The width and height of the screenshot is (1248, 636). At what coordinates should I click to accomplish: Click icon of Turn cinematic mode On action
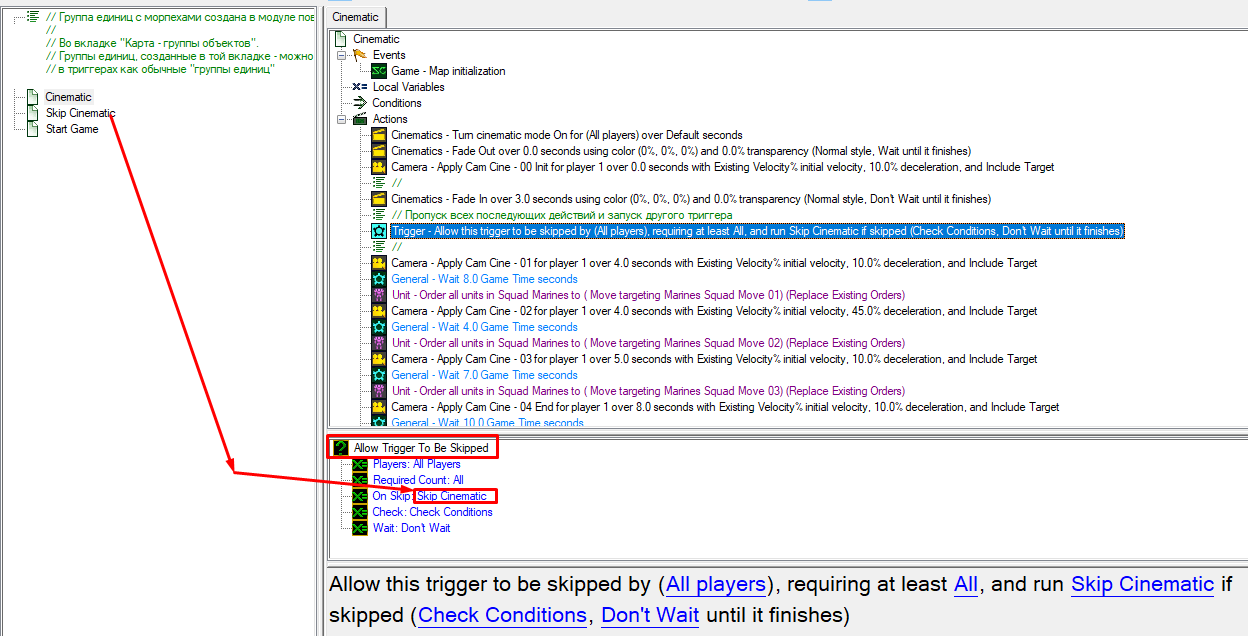point(379,135)
